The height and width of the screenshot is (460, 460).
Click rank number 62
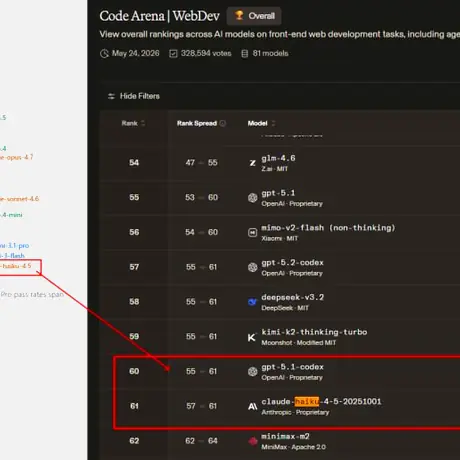coord(134,441)
